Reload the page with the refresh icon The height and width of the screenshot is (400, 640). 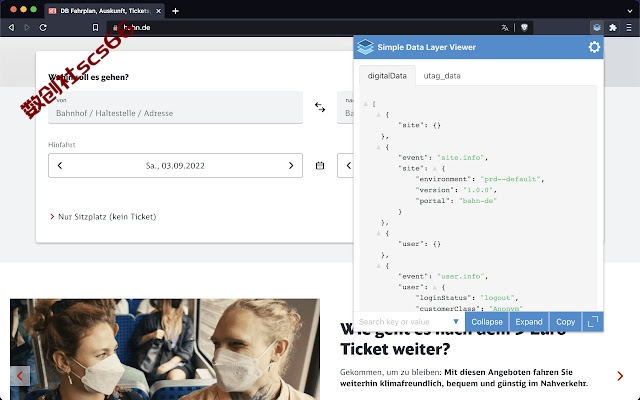(43, 27)
